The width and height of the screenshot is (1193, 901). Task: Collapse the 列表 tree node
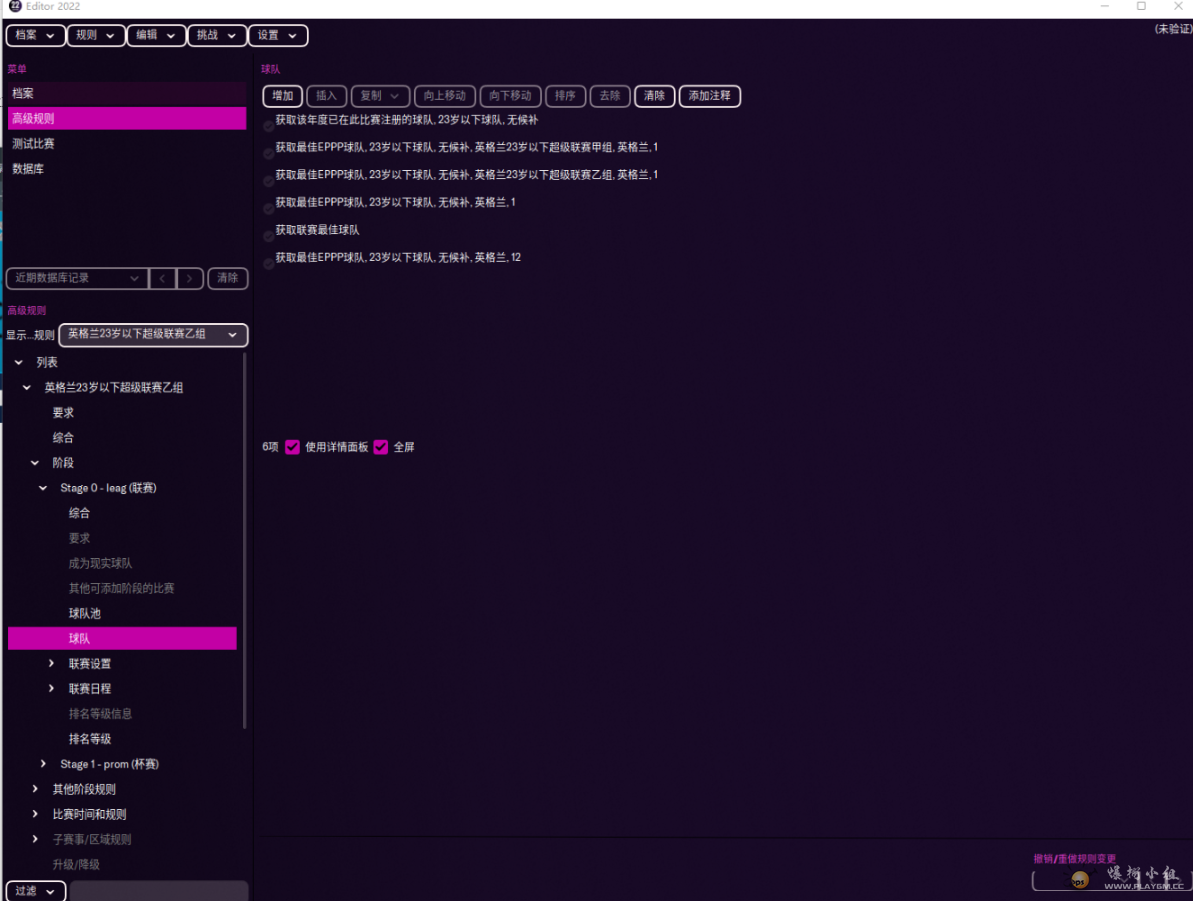pyautogui.click(x=19, y=363)
